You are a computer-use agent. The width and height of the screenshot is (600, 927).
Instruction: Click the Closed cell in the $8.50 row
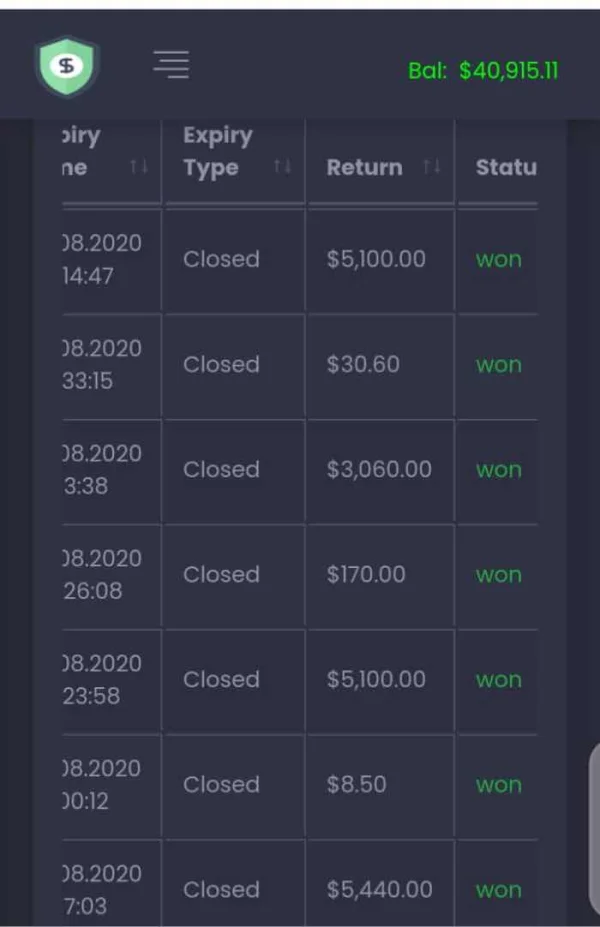221,785
